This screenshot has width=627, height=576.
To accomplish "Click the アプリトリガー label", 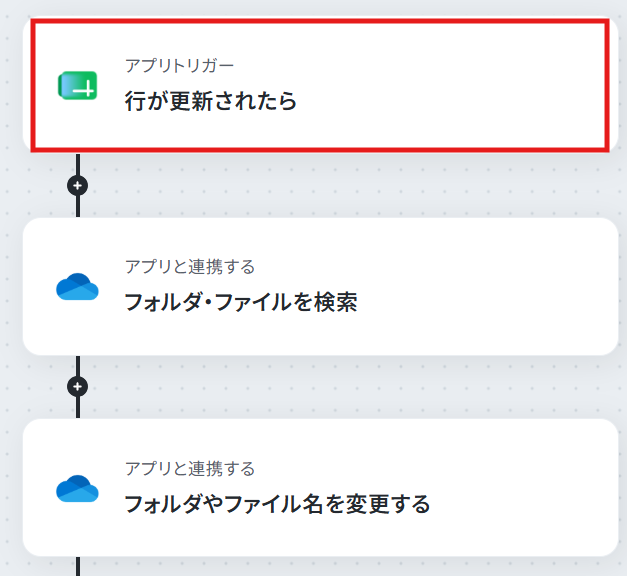I will (x=179, y=66).
